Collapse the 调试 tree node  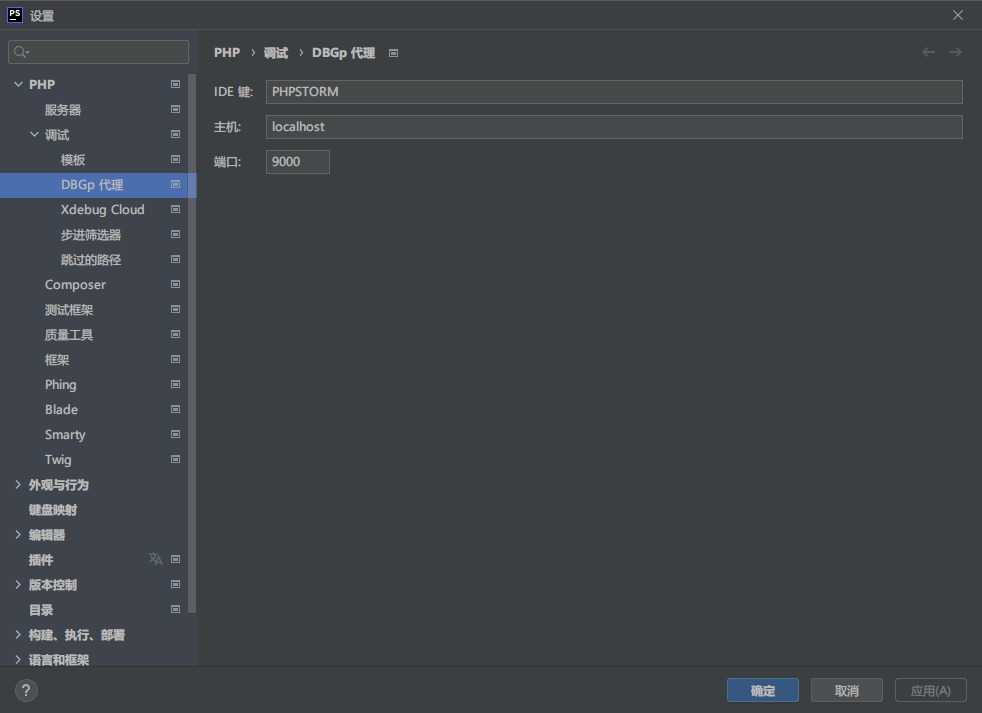[x=34, y=134]
